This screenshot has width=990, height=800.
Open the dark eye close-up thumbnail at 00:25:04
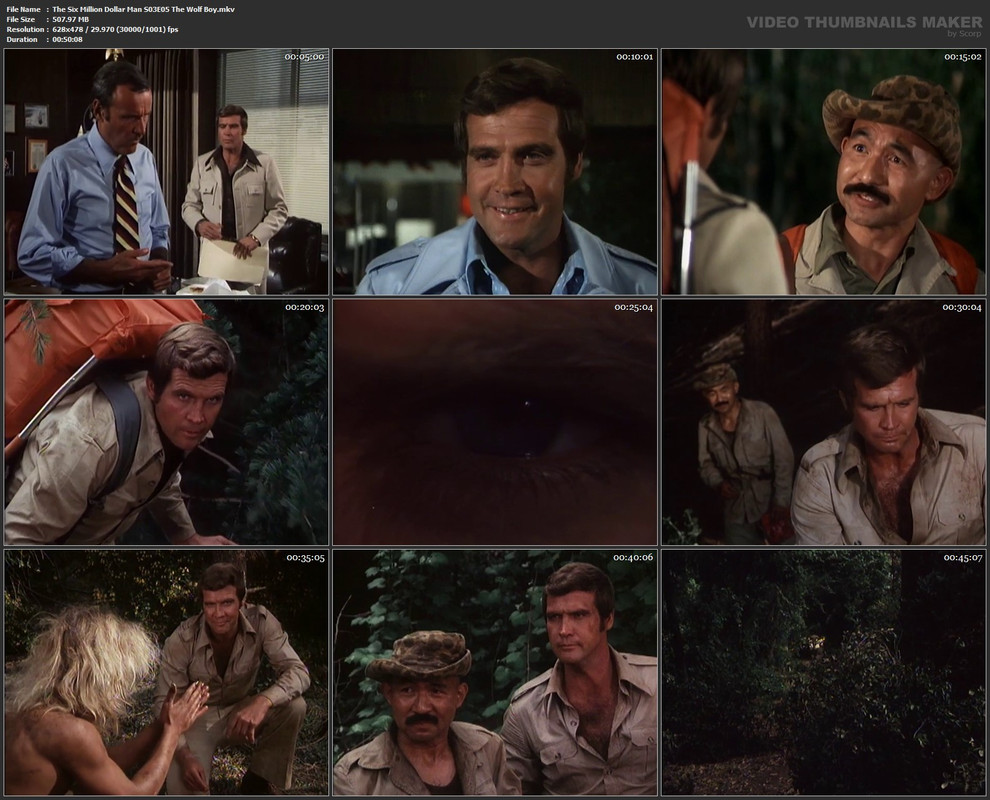tap(495, 422)
